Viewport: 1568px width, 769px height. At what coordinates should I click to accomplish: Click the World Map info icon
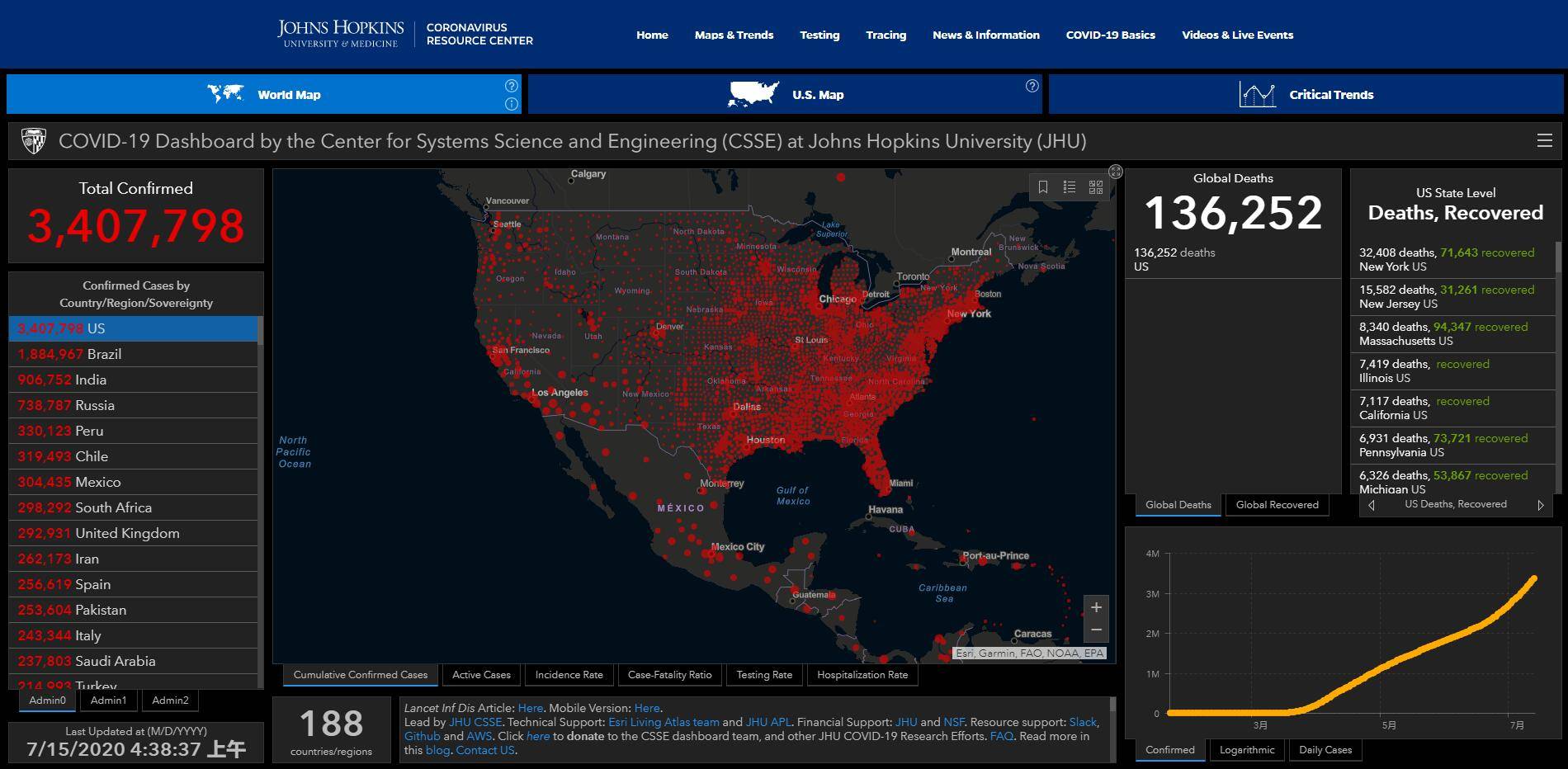(512, 104)
